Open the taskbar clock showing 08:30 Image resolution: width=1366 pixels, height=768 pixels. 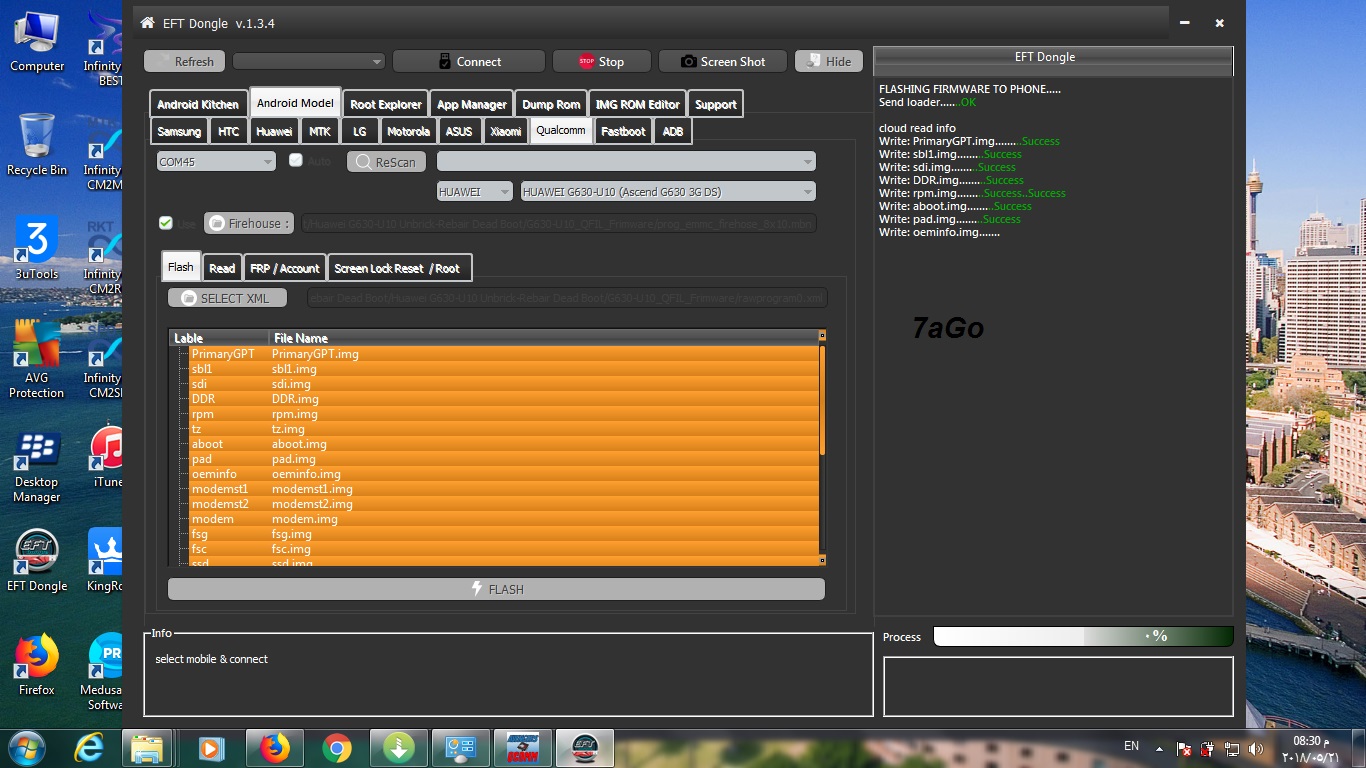(x=1311, y=748)
